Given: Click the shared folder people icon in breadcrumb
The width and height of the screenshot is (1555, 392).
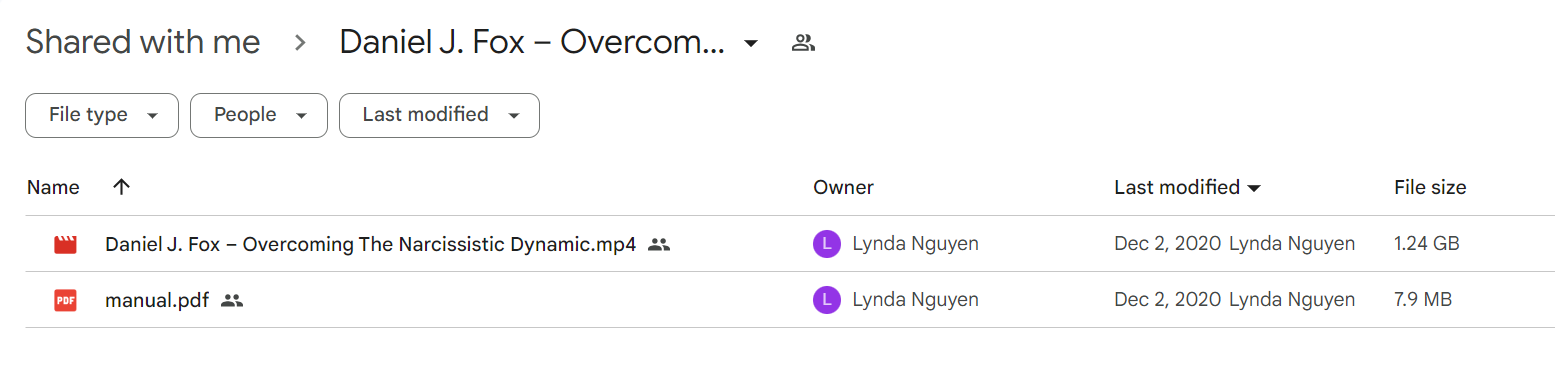Looking at the screenshot, I should click(803, 42).
